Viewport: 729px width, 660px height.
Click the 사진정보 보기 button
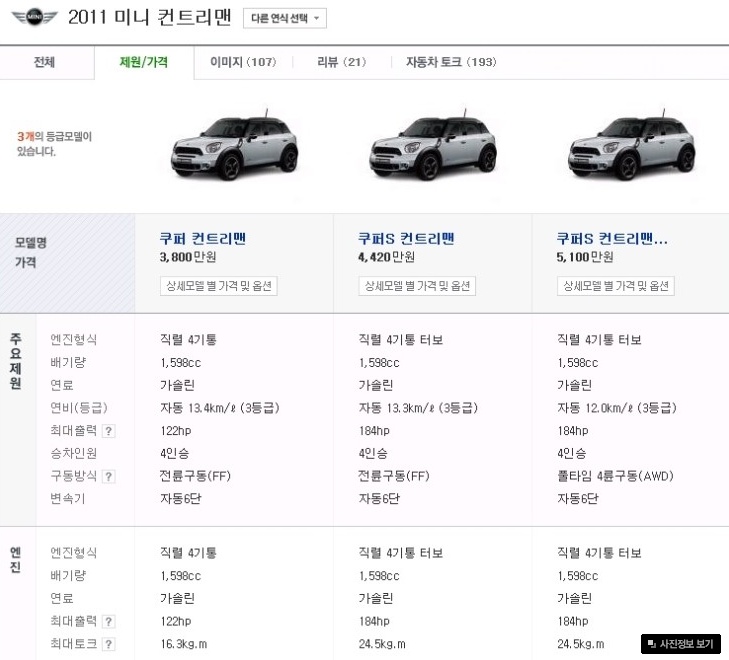[x=681, y=644]
